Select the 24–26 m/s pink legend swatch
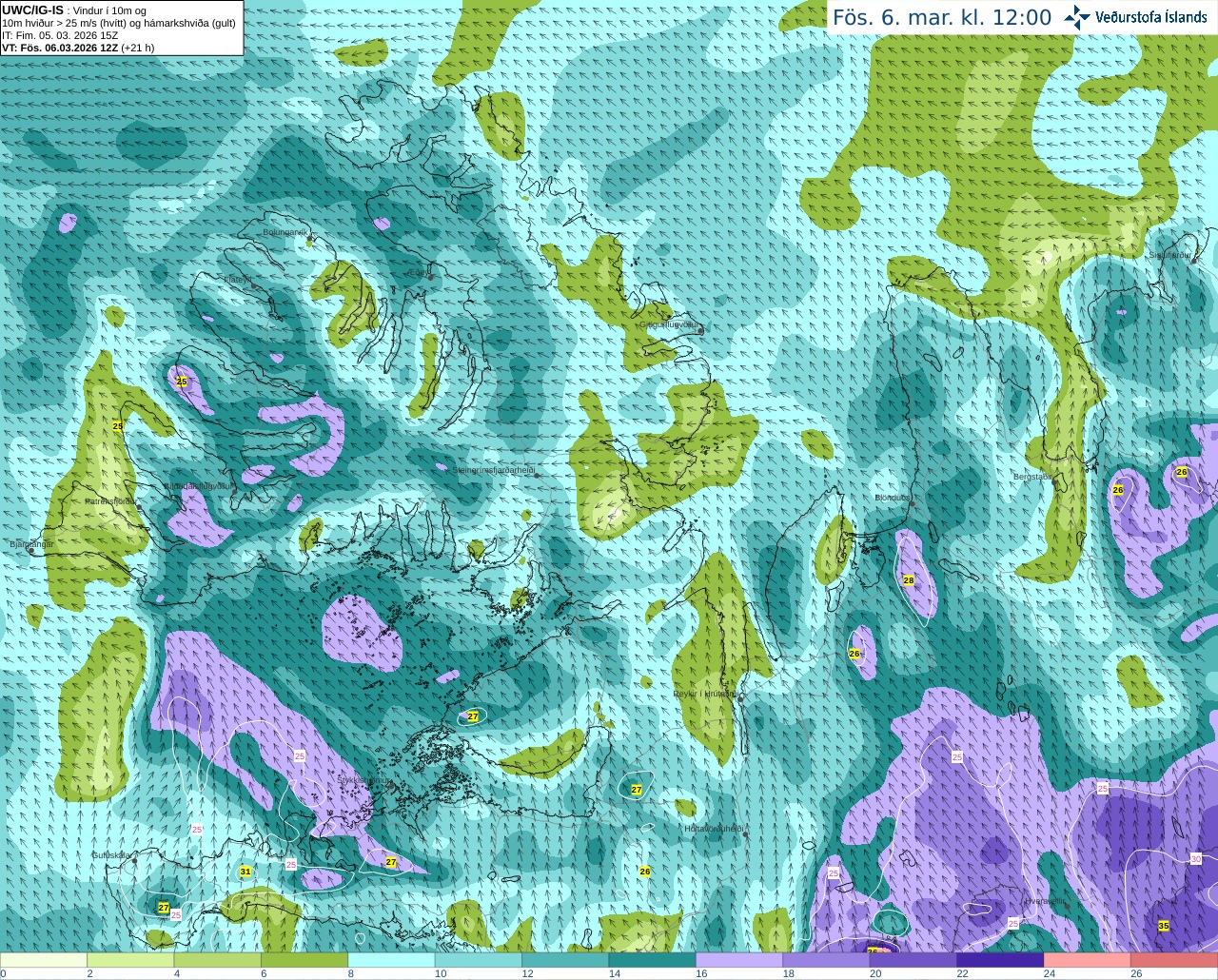1218x980 pixels. pyautogui.click(x=1088, y=960)
